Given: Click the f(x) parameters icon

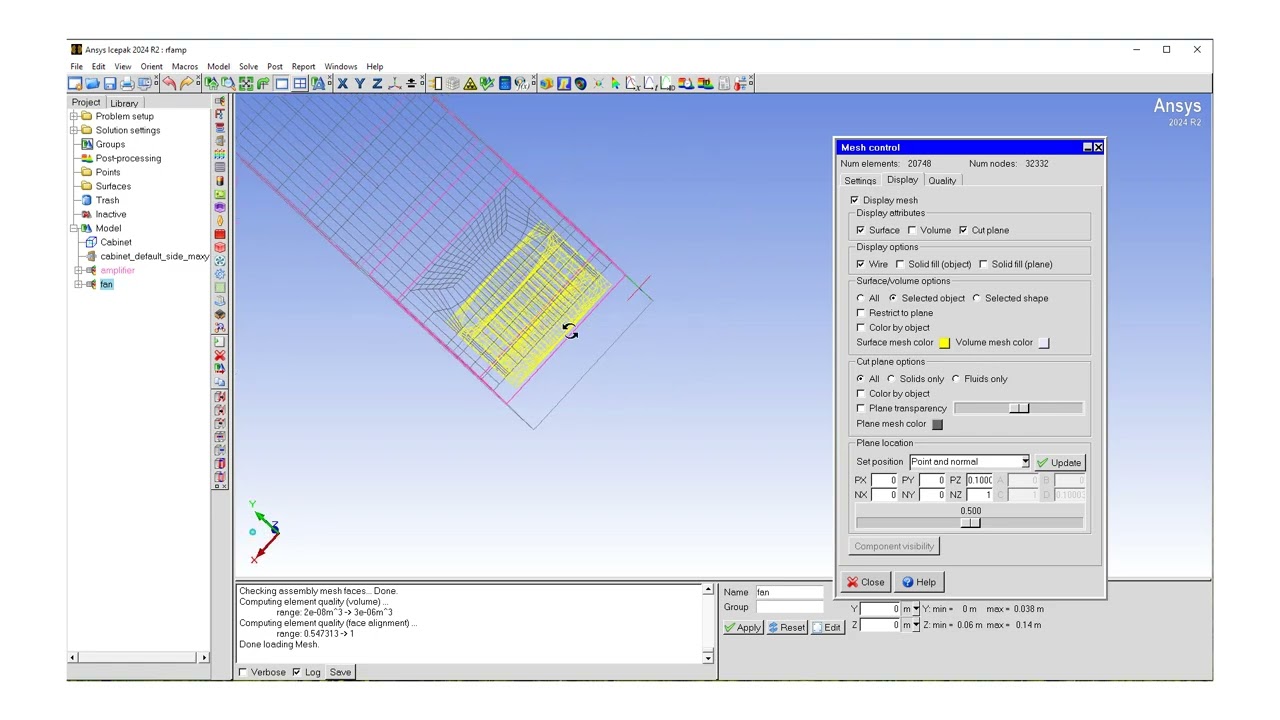Looking at the screenshot, I should click(x=521, y=84).
